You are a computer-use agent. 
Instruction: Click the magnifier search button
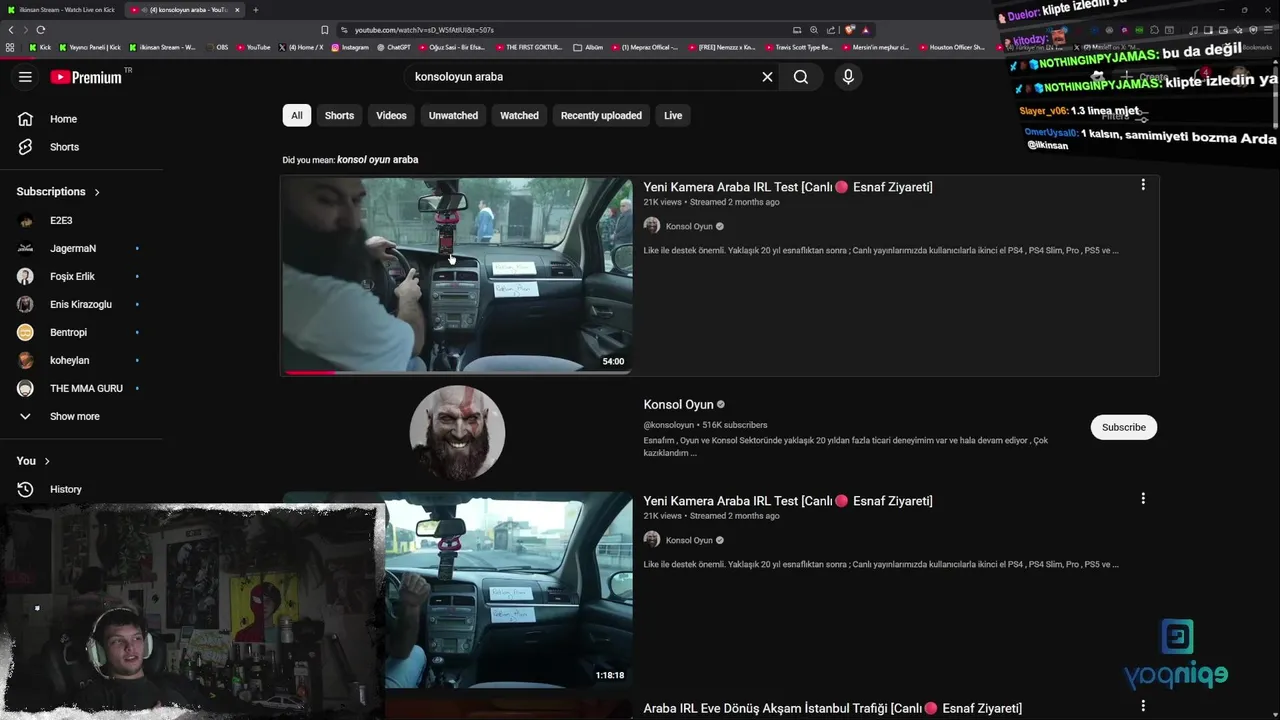click(x=801, y=77)
